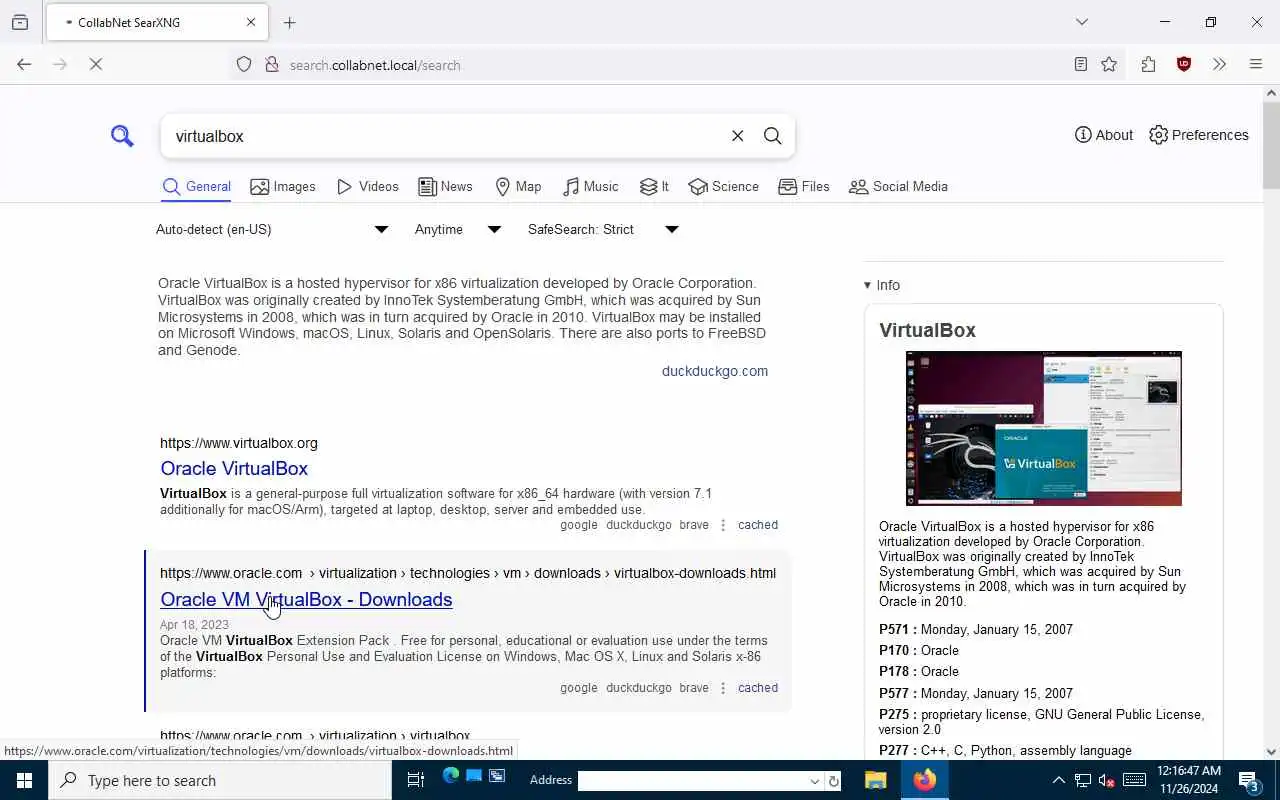
Task: Show hidden system tray icons
Action: [x=1059, y=780]
